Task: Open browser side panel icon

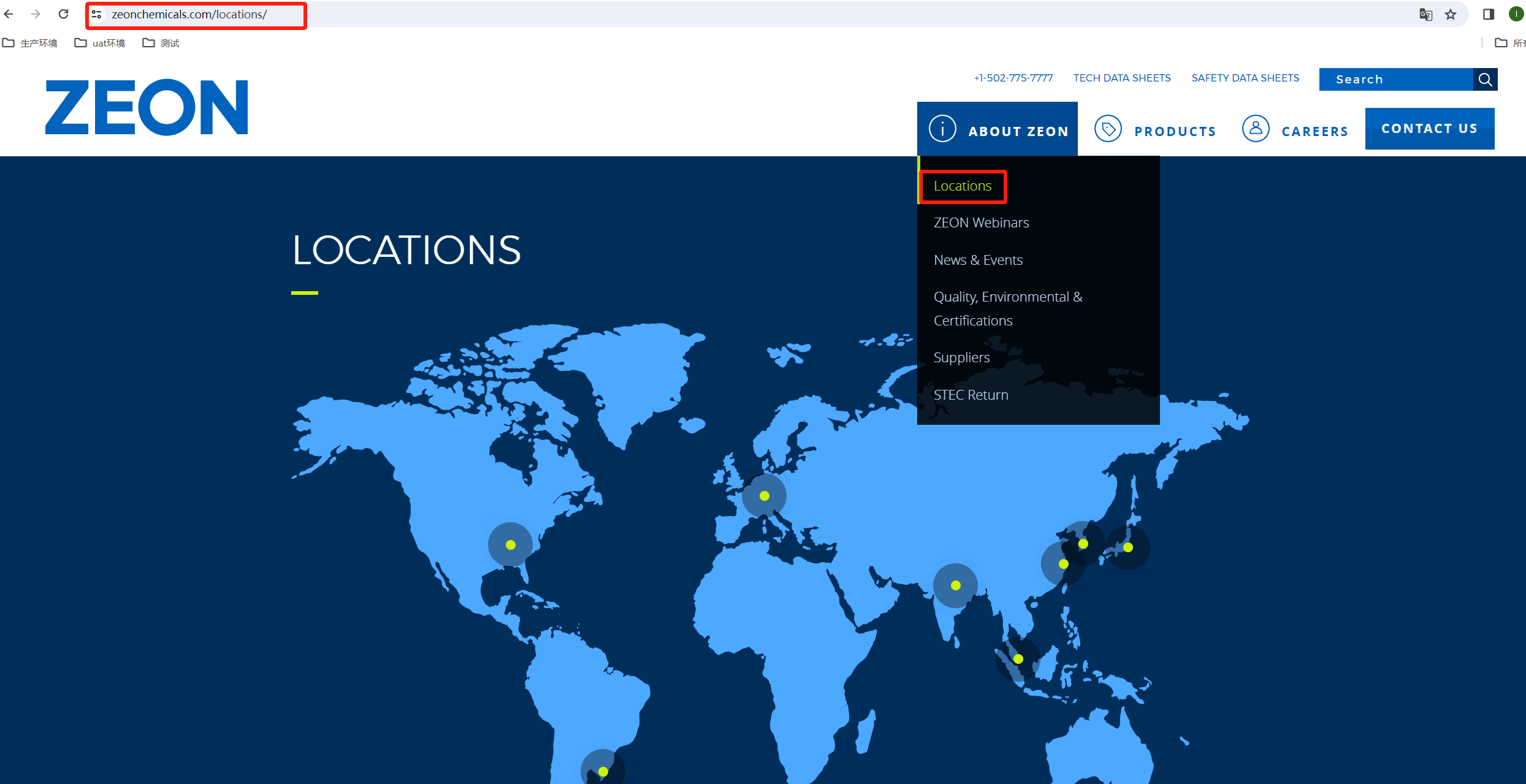Action: [x=1488, y=14]
